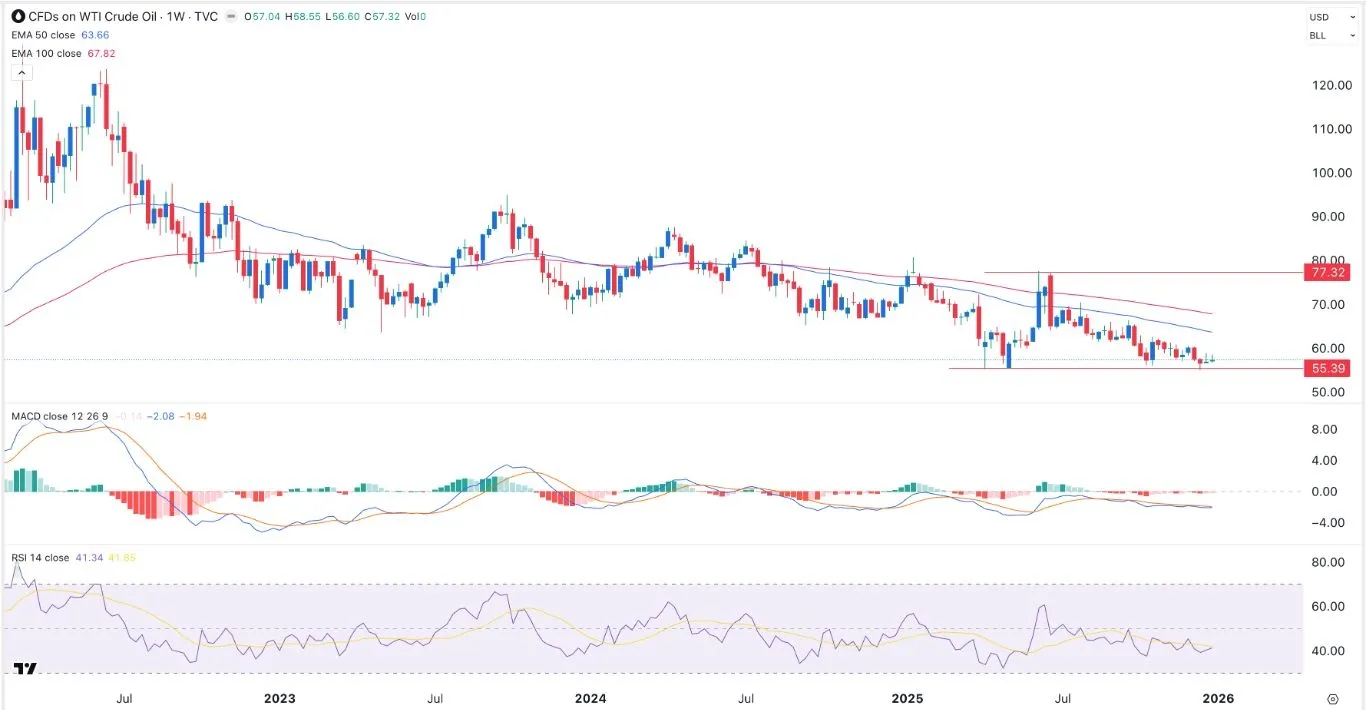The height and width of the screenshot is (710, 1366).
Task: Click the TradingView logo at bottom left
Action: point(26,670)
